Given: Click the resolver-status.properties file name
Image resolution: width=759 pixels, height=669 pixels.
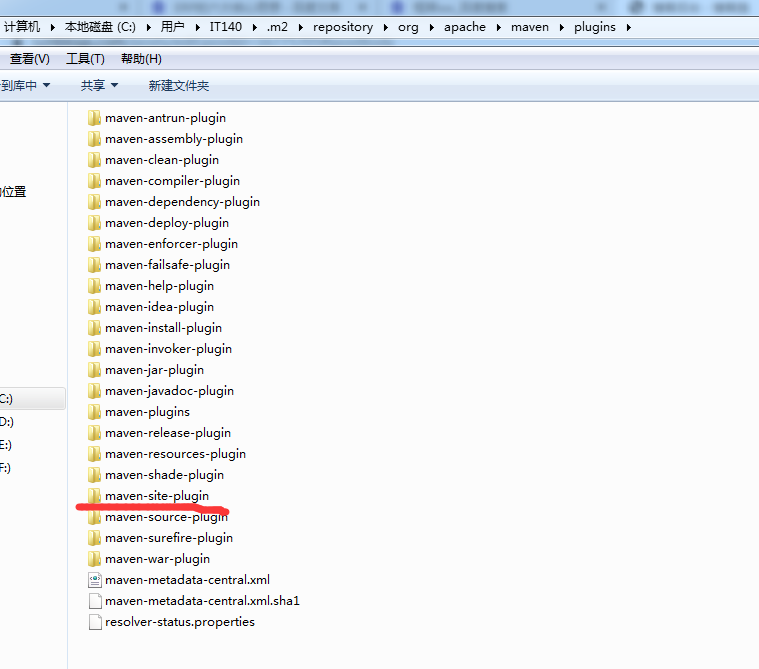Looking at the screenshot, I should click(180, 622).
